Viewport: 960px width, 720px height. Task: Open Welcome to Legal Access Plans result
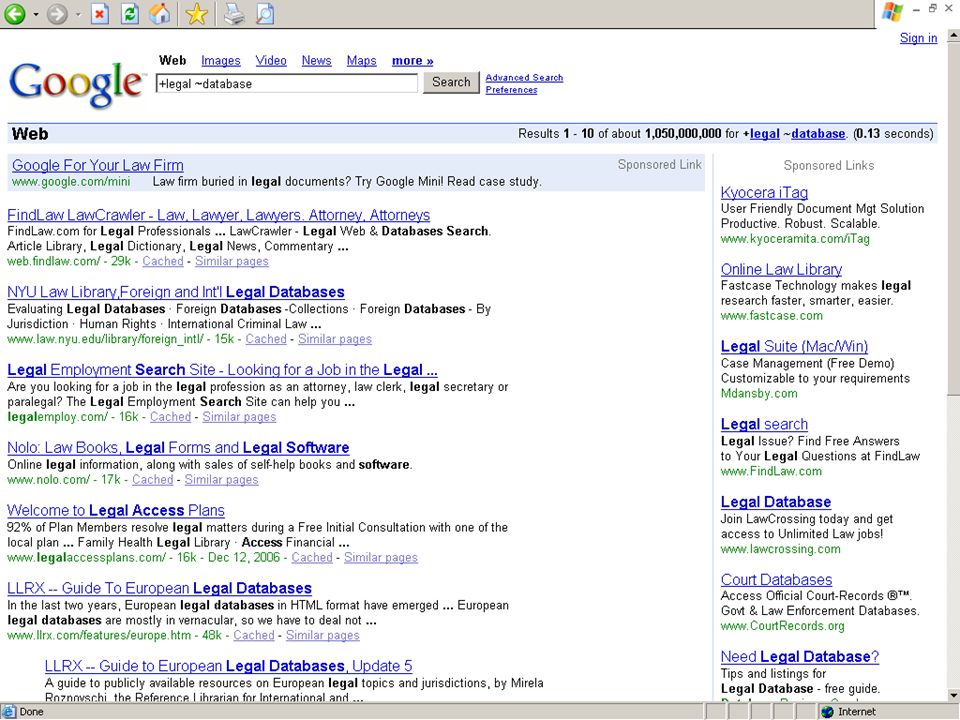pos(116,511)
